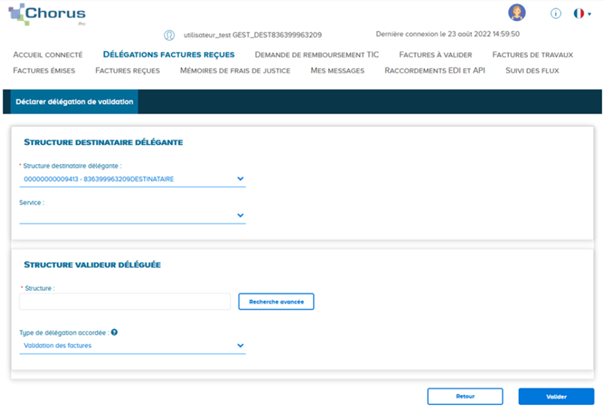Click the Retour button
The width and height of the screenshot is (605, 411).
click(x=465, y=396)
